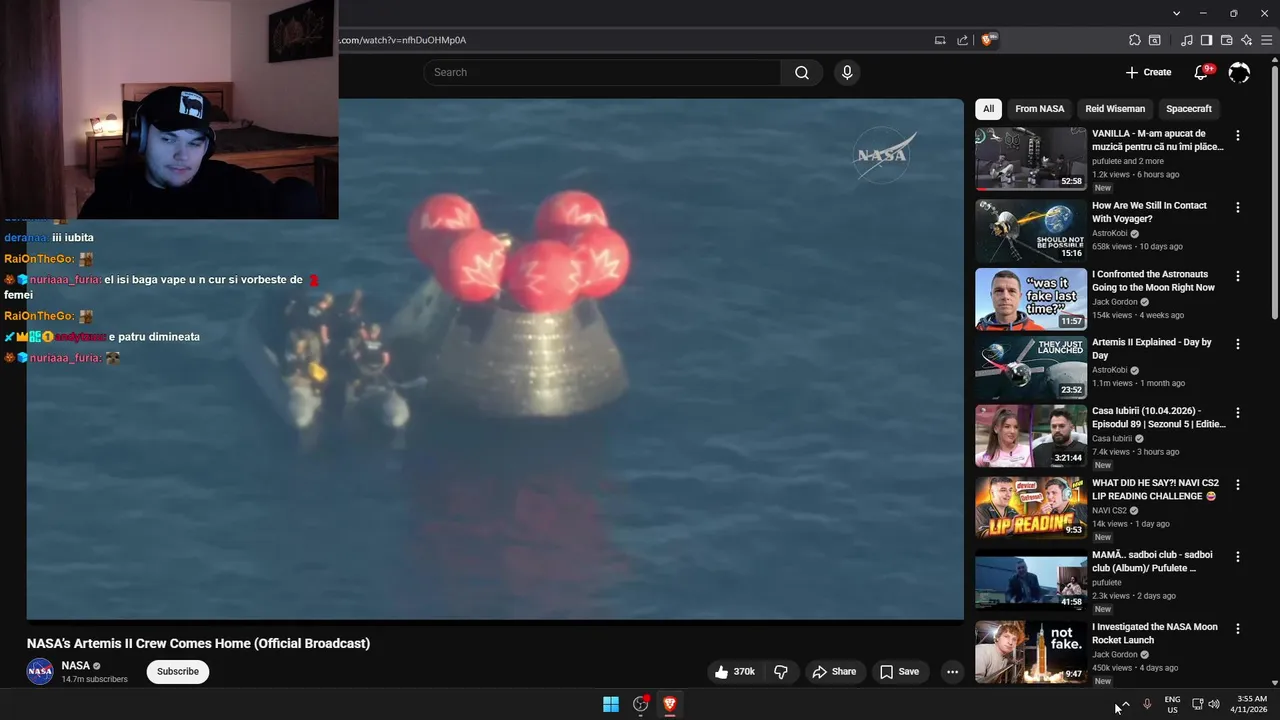This screenshot has height=720, width=1280.
Task: Like the NASA video with thumbs up
Action: pyautogui.click(x=734, y=672)
